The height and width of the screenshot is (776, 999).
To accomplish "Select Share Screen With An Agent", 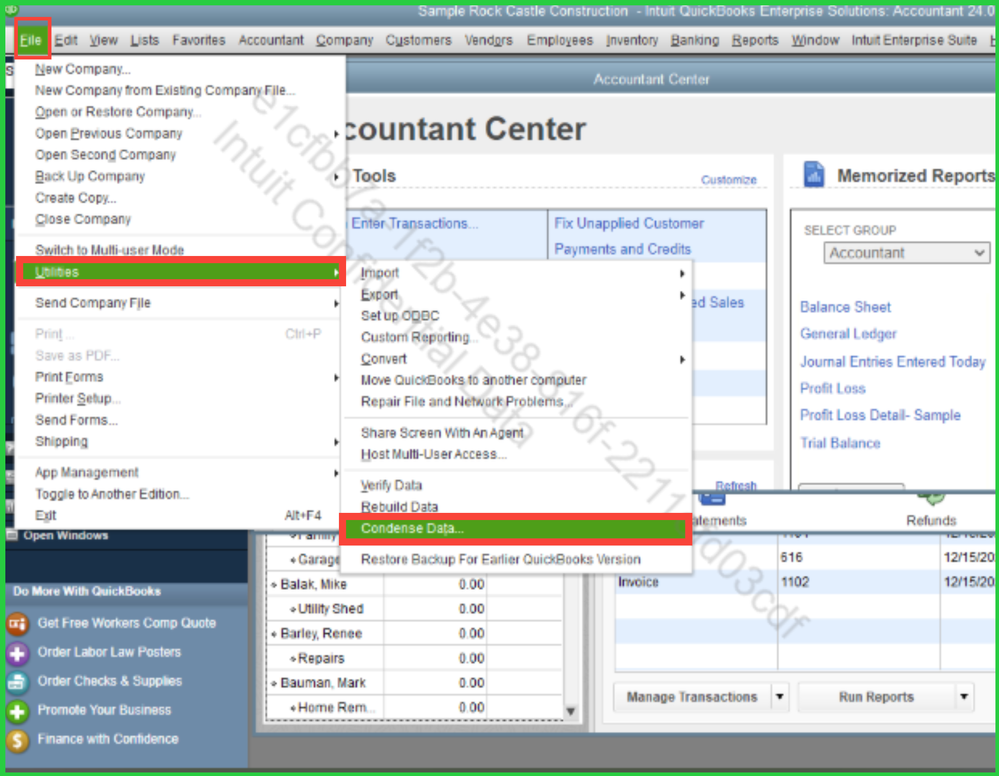I will [442, 433].
